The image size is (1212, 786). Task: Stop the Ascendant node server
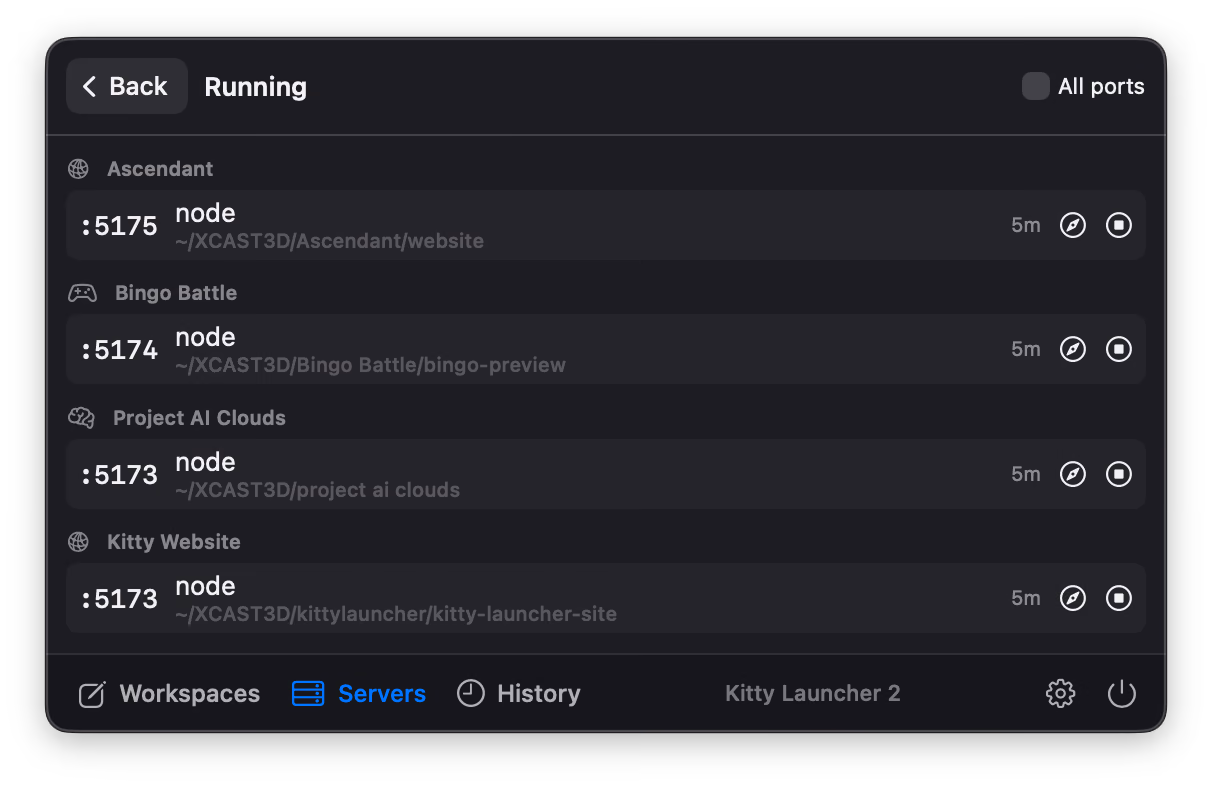[x=1119, y=225]
